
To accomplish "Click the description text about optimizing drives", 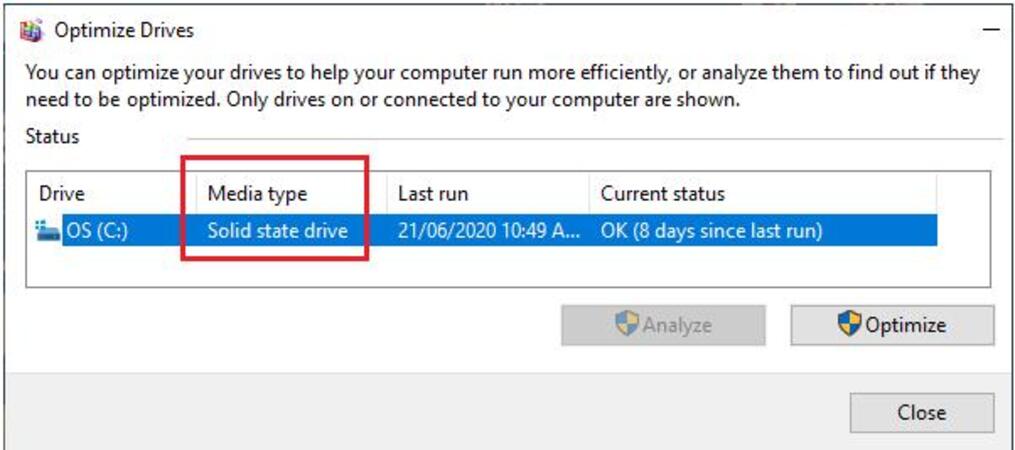I will tap(502, 87).
